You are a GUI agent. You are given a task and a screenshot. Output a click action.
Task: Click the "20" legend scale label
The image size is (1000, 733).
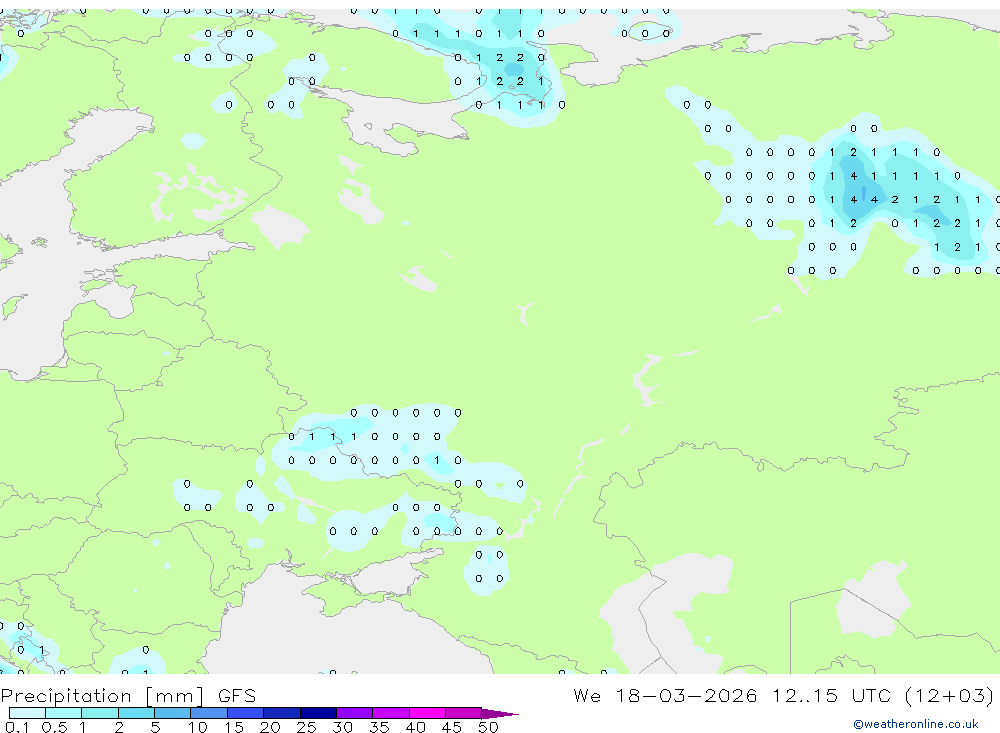coord(270,727)
